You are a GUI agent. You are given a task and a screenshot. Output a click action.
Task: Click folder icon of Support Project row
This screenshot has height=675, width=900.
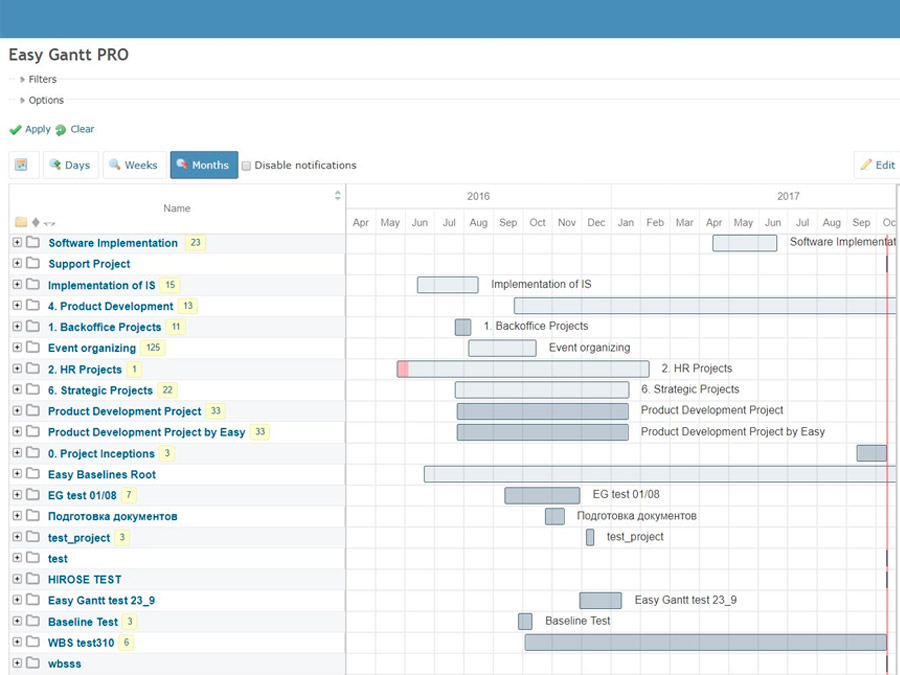pos(33,263)
